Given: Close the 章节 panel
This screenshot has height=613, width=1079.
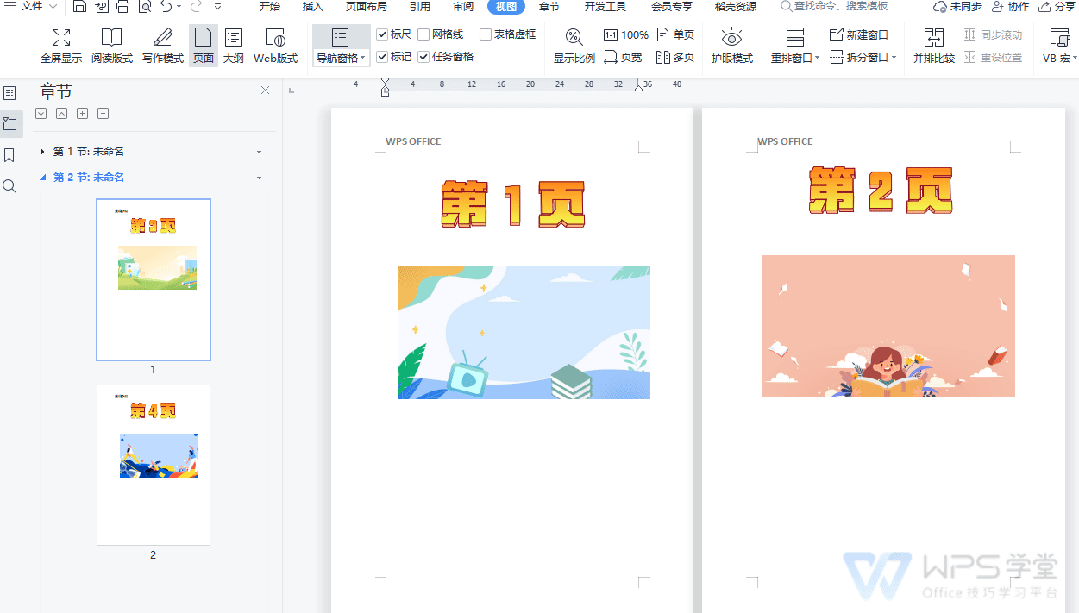Looking at the screenshot, I should point(265,90).
